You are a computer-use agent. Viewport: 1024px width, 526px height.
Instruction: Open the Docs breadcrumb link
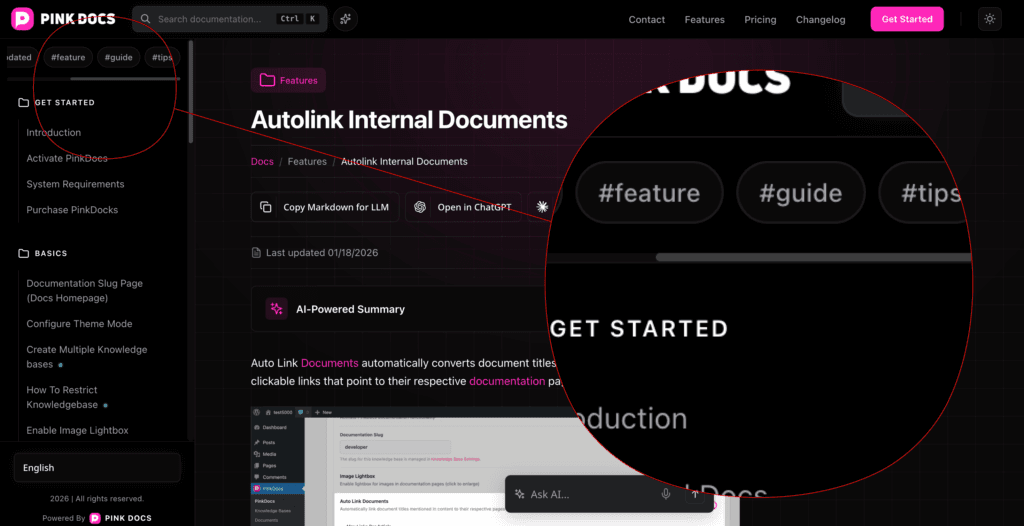tap(262, 161)
